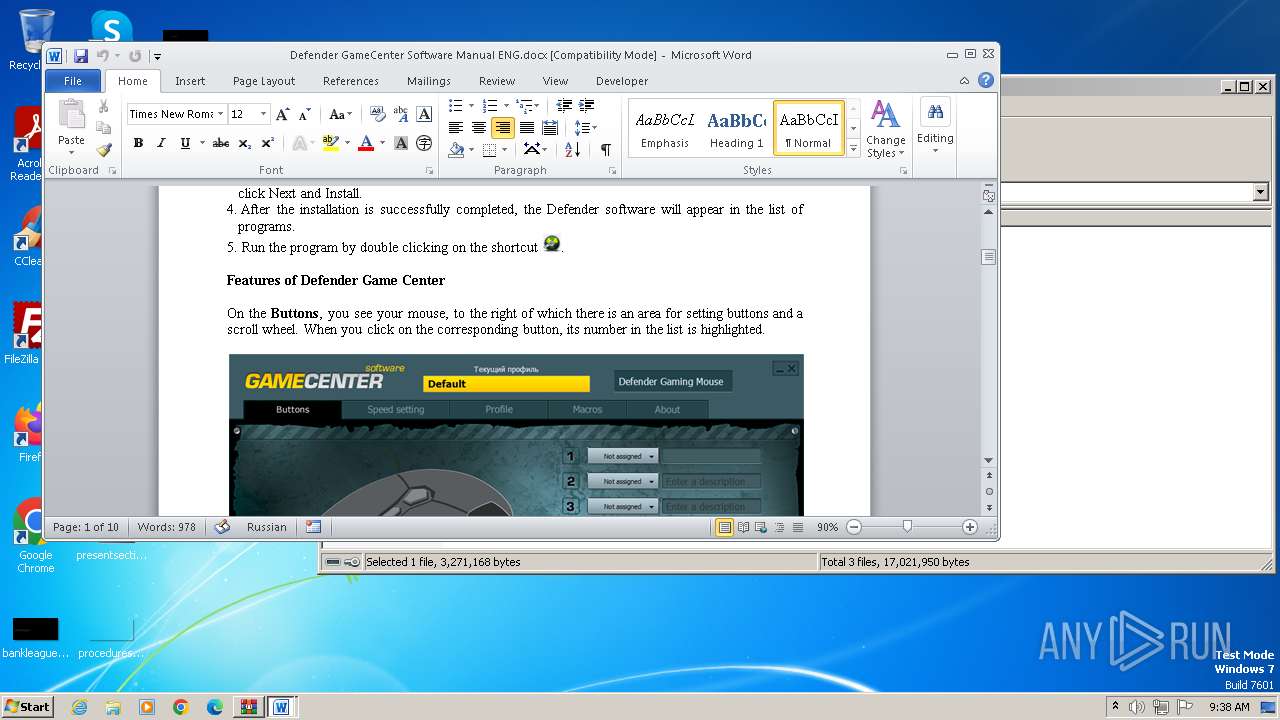Expand the Styles gallery more arrow
The height and width of the screenshot is (720, 1280).
pyautogui.click(x=853, y=149)
